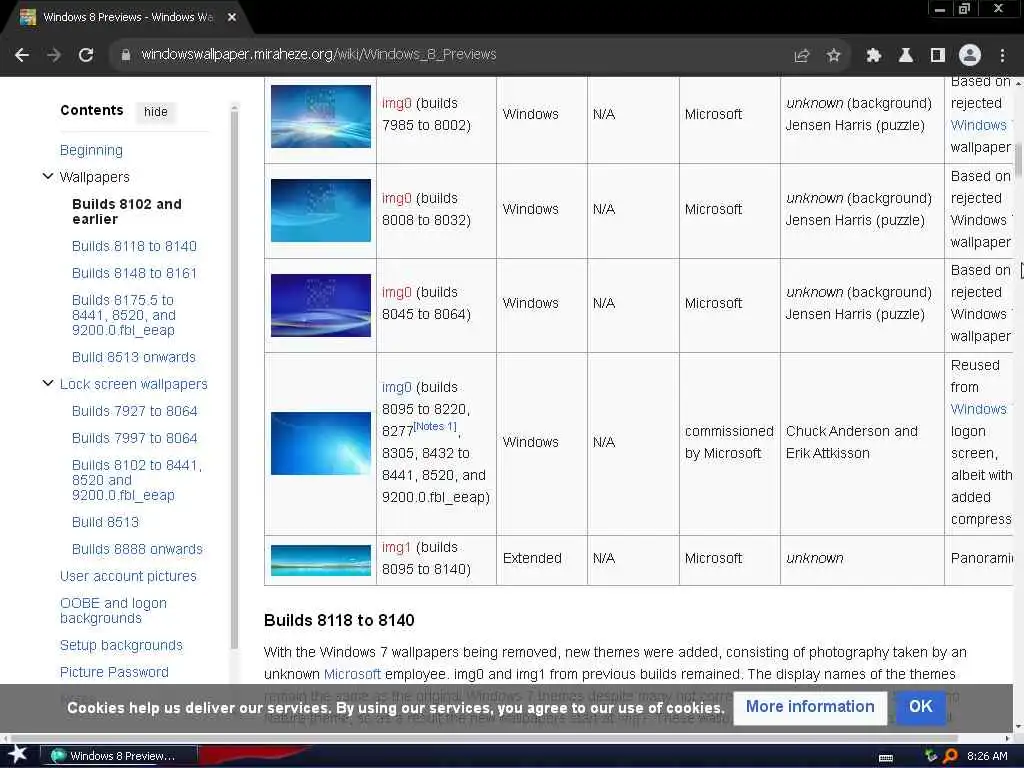Jump to Beginning section

click(x=91, y=150)
